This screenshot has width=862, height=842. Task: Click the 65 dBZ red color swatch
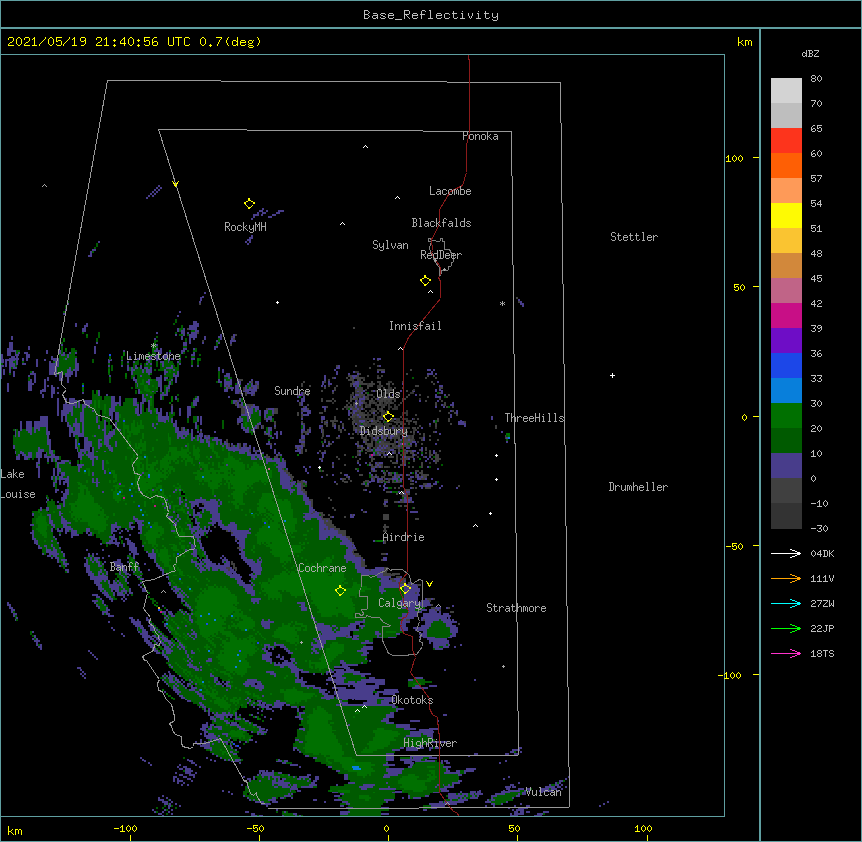[x=786, y=141]
